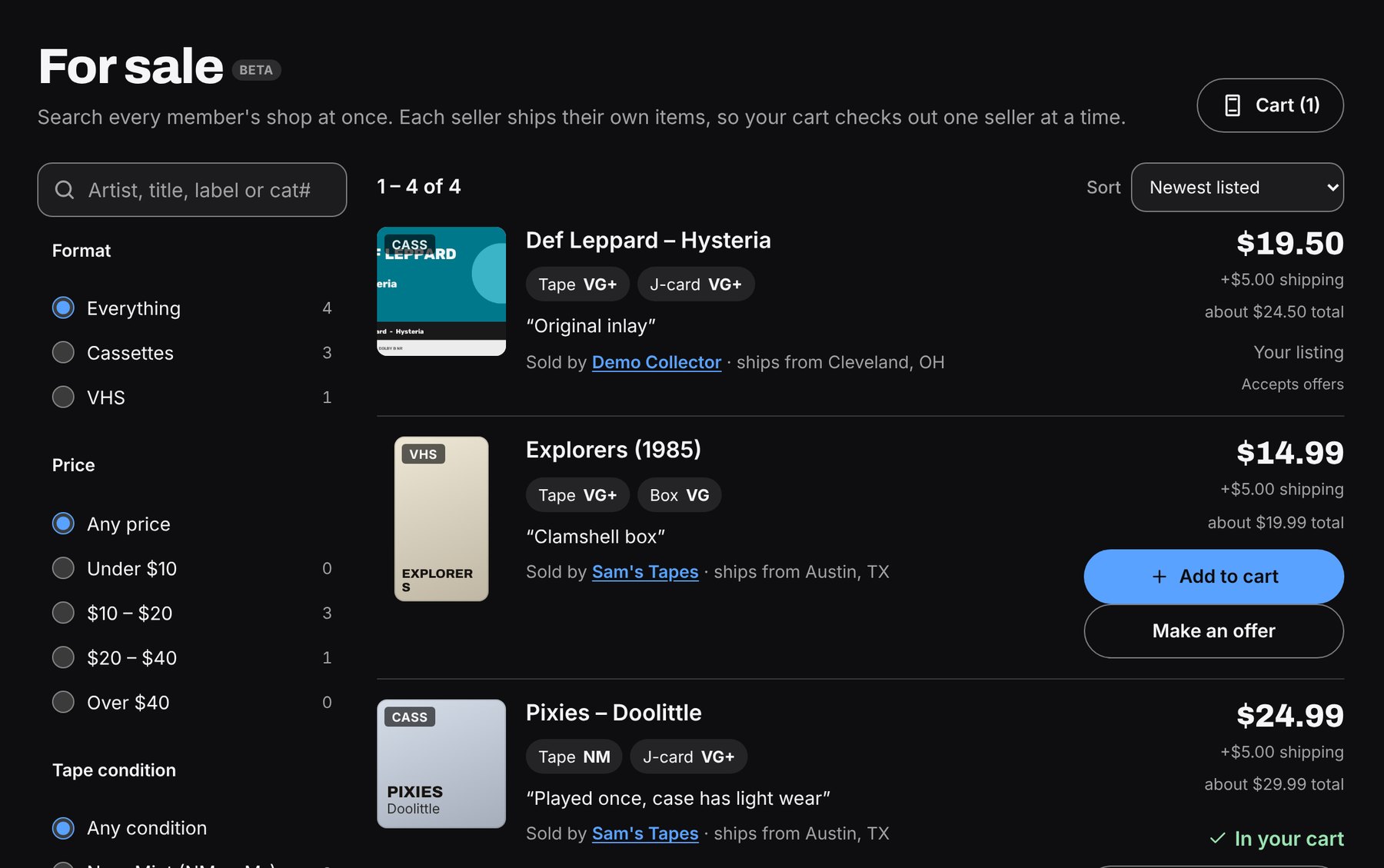
Task: Select the VHS format filter
Action: (63, 397)
